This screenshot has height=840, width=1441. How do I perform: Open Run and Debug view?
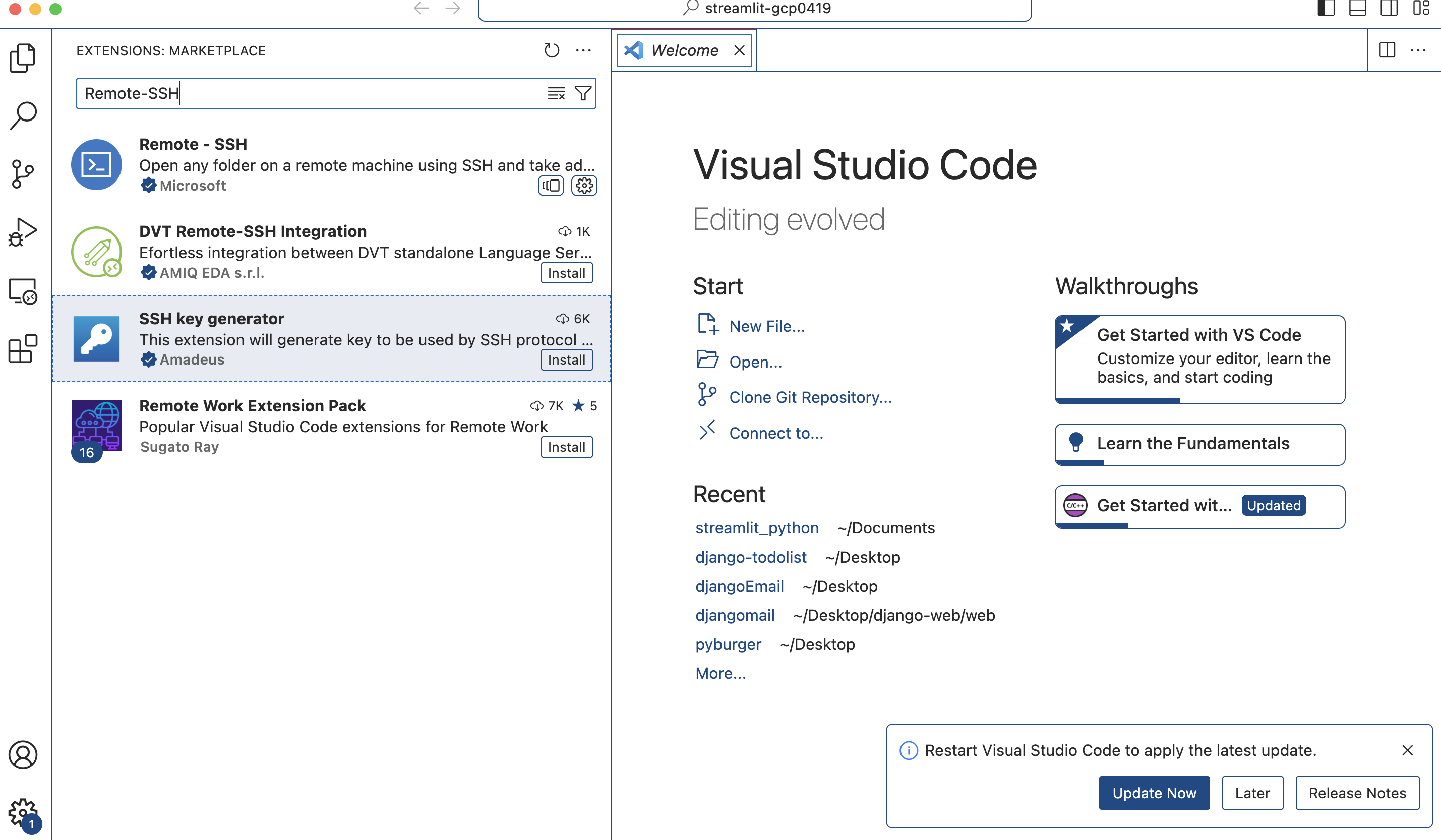(x=23, y=232)
